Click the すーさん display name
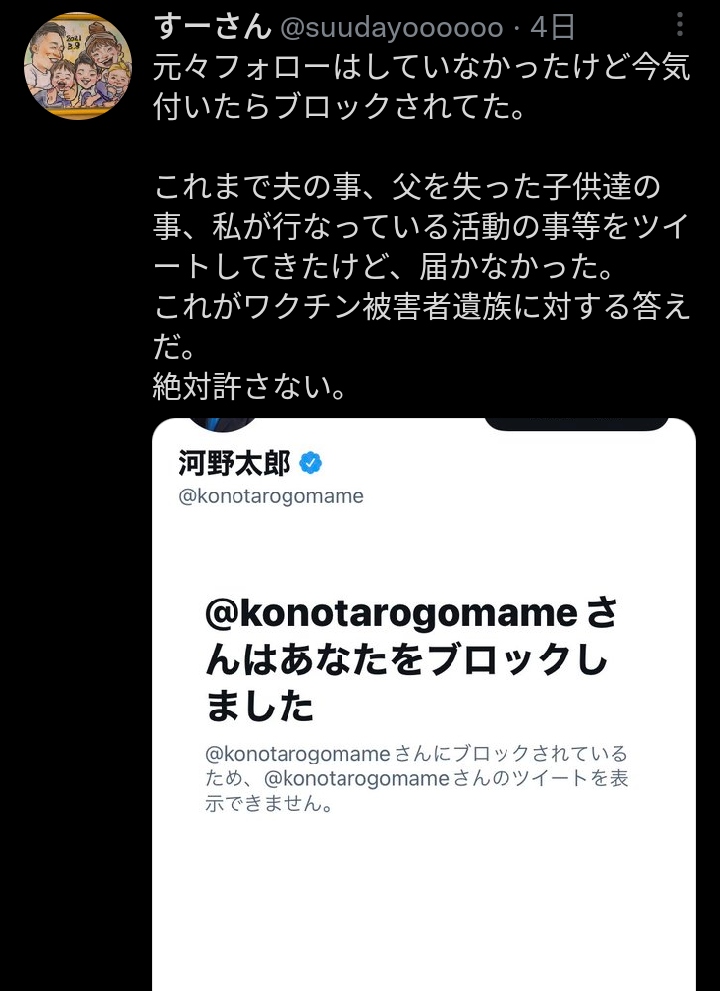The height and width of the screenshot is (991, 720). 212,27
